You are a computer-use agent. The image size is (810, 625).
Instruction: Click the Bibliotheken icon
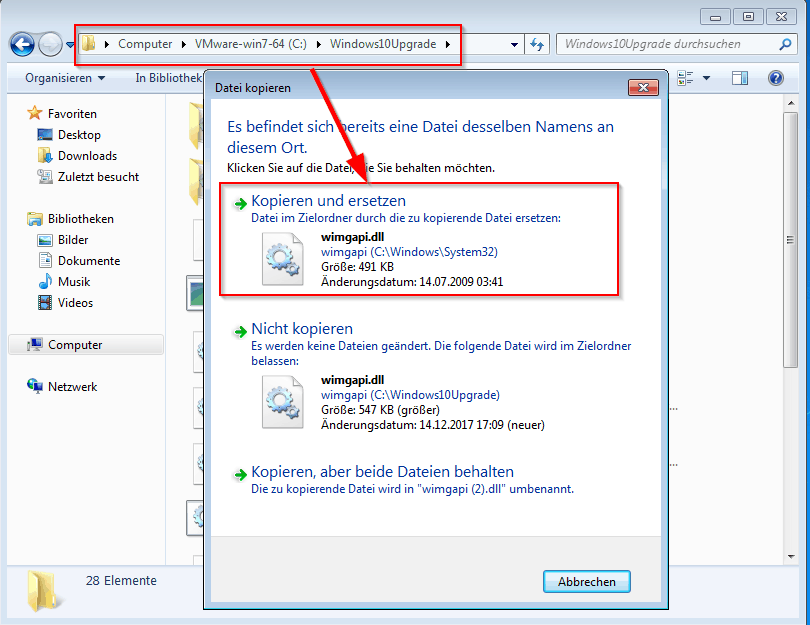(x=35, y=219)
